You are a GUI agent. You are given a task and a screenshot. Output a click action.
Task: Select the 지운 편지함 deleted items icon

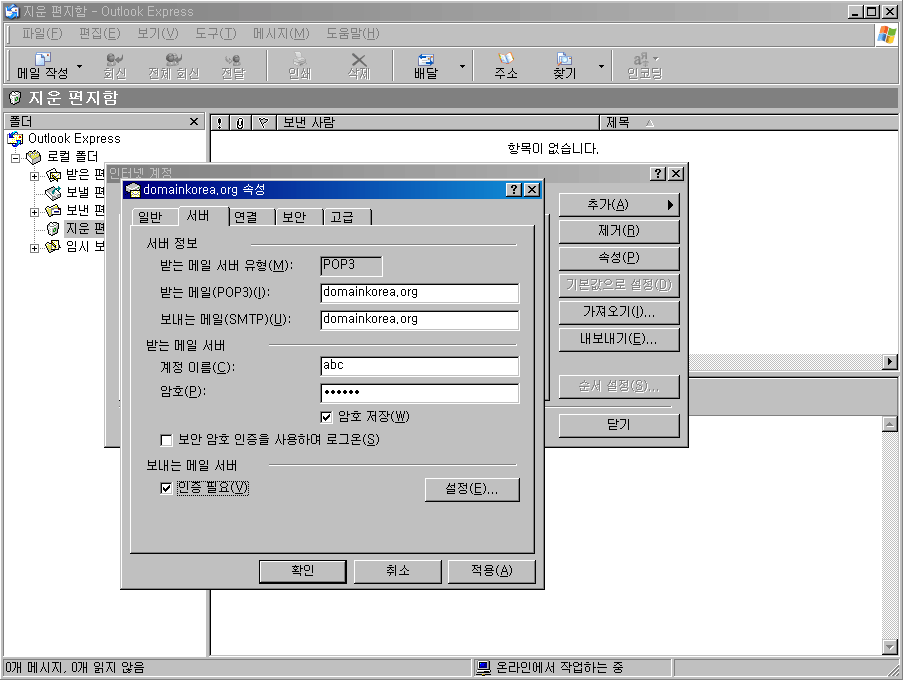point(53,229)
